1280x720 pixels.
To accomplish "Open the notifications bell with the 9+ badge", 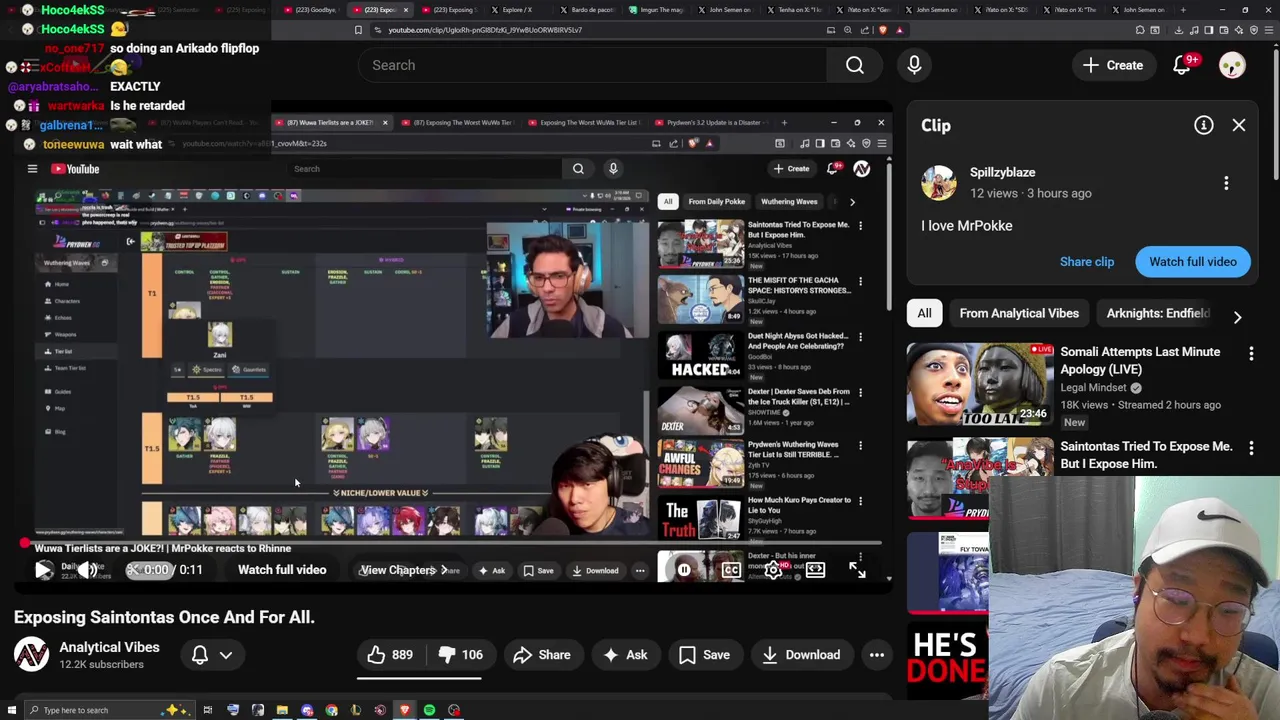I will tap(1181, 65).
